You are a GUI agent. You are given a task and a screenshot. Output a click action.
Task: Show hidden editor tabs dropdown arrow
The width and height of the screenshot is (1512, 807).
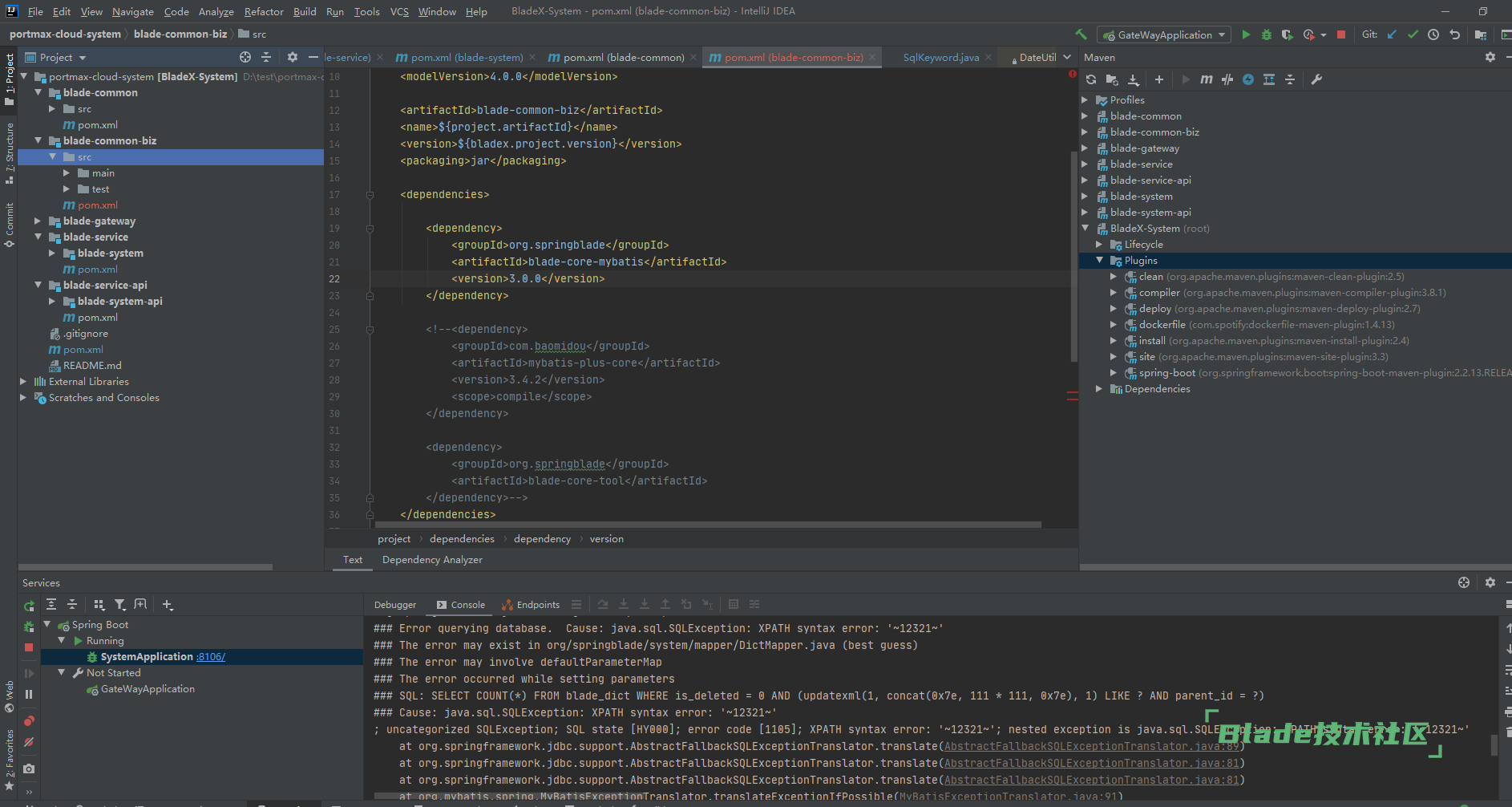(x=1067, y=57)
